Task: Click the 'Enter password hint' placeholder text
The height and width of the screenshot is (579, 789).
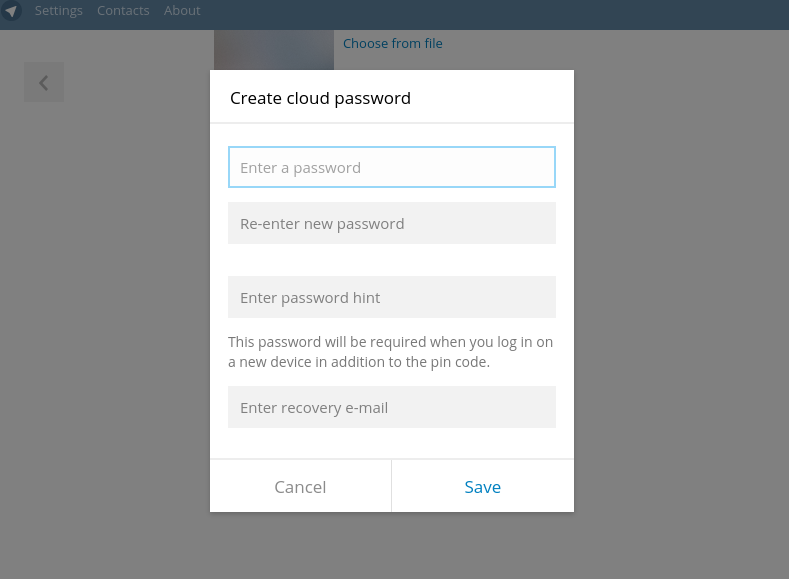Action: [x=310, y=298]
